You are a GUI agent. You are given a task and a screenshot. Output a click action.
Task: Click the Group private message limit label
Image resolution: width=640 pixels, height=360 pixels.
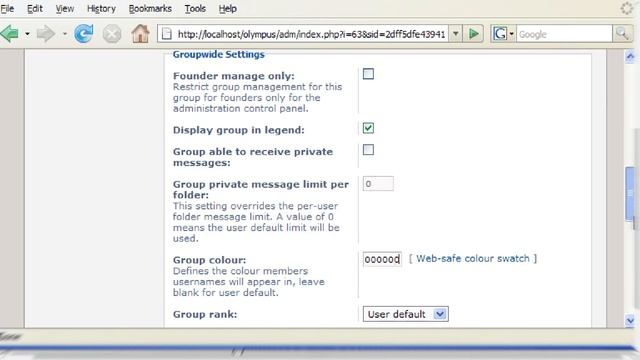(260, 189)
